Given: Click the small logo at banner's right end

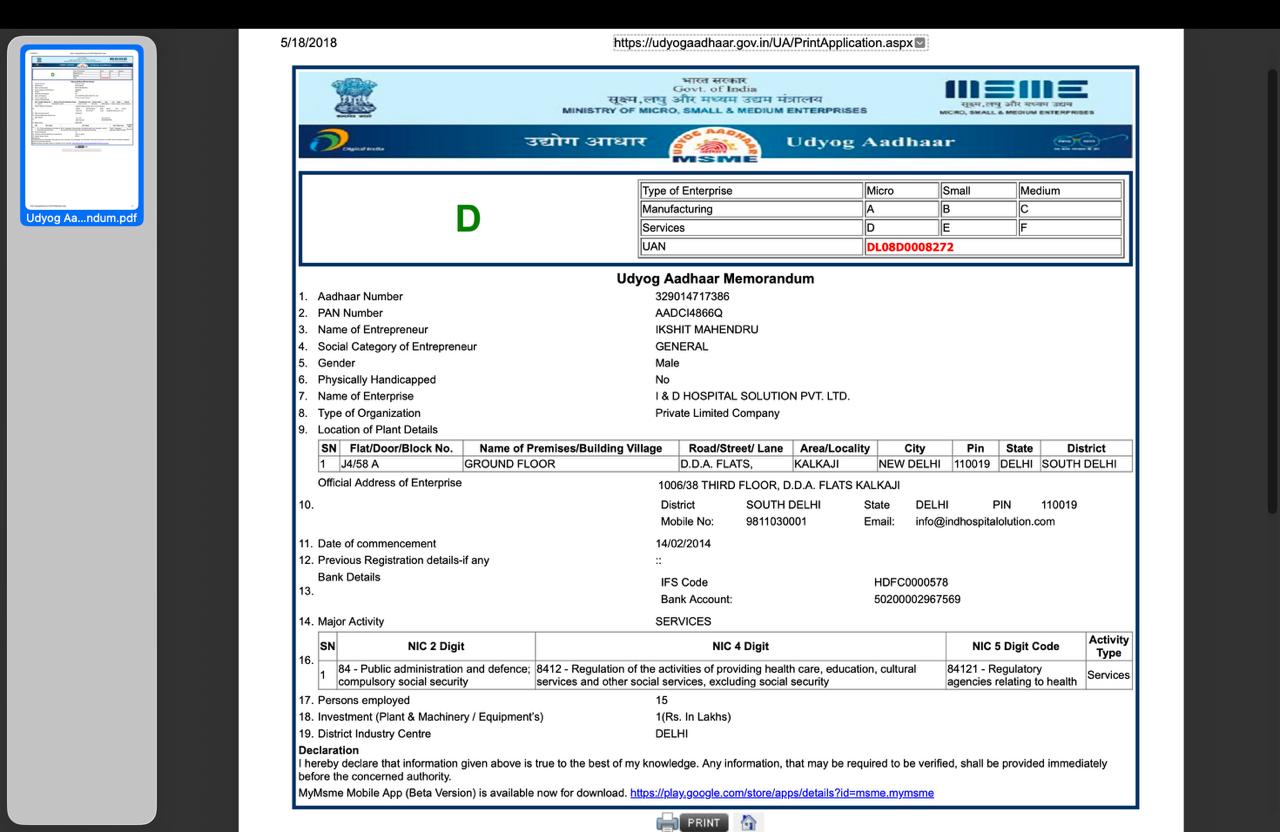Looking at the screenshot, I should [x=1076, y=143].
